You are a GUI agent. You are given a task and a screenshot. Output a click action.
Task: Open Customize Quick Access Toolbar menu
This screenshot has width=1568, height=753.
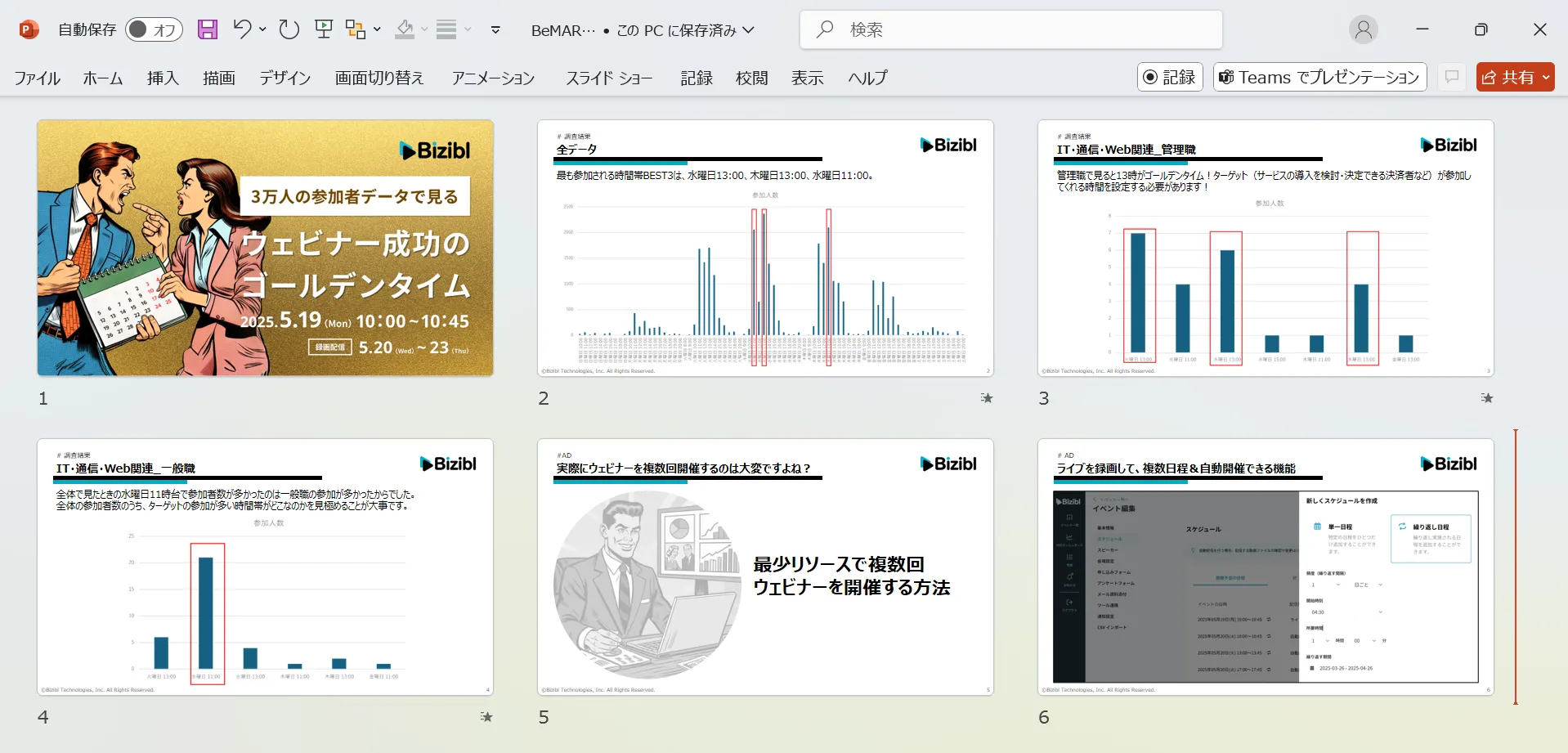495,29
